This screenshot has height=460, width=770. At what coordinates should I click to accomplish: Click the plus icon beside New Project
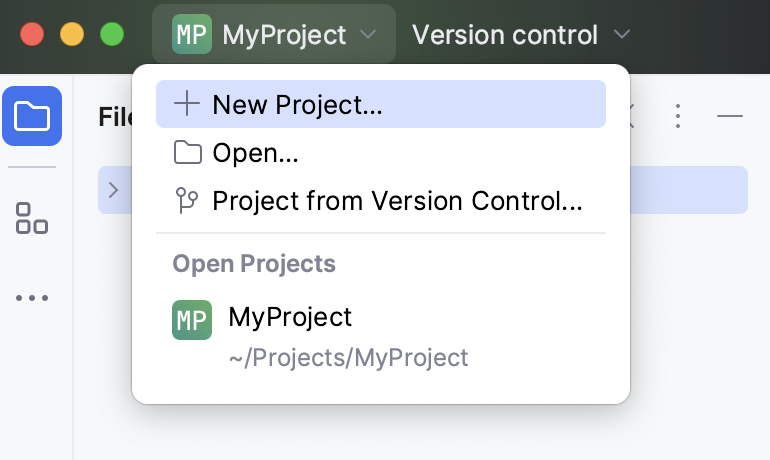pos(187,104)
